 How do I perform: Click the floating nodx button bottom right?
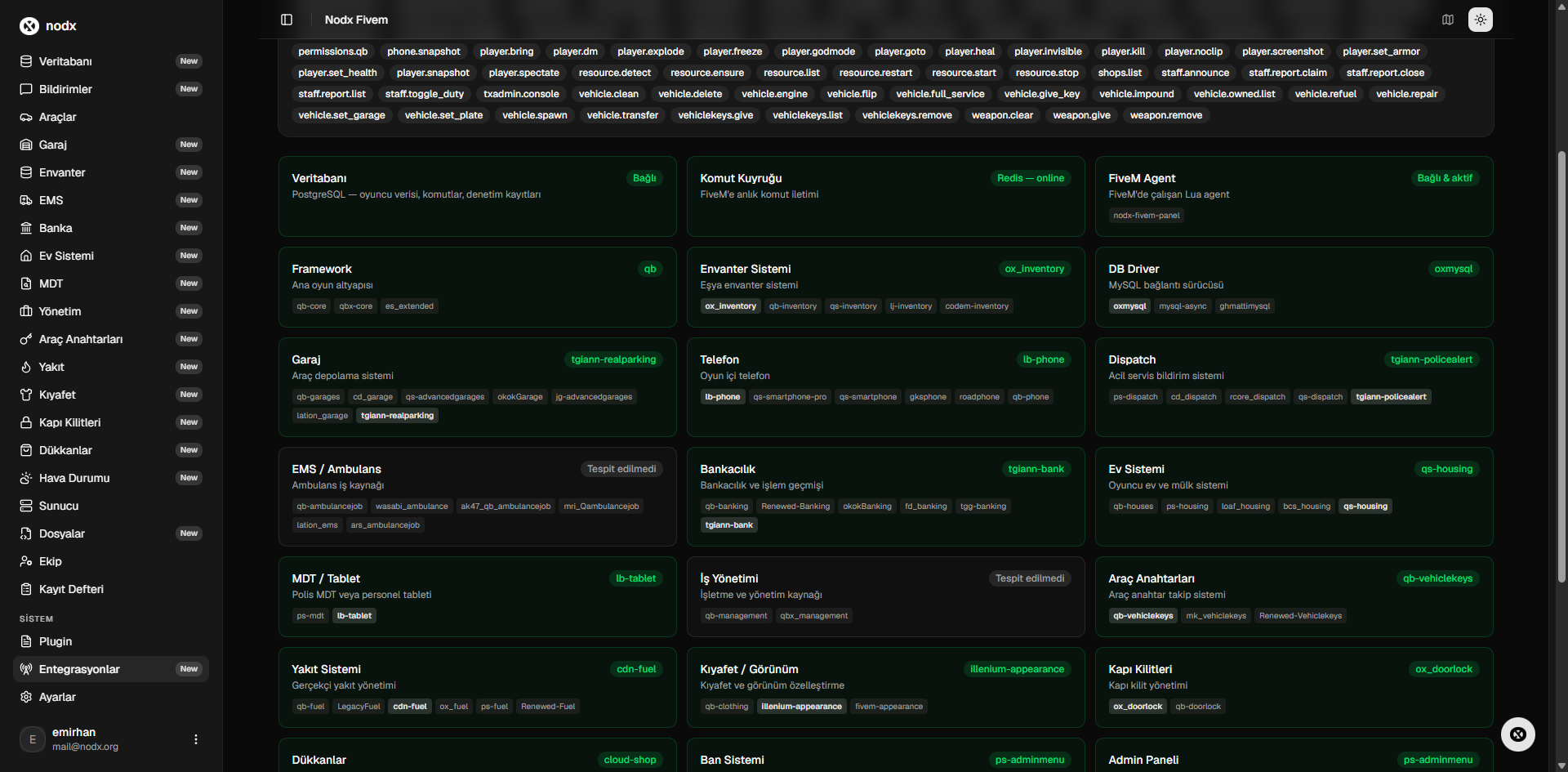tap(1518, 734)
